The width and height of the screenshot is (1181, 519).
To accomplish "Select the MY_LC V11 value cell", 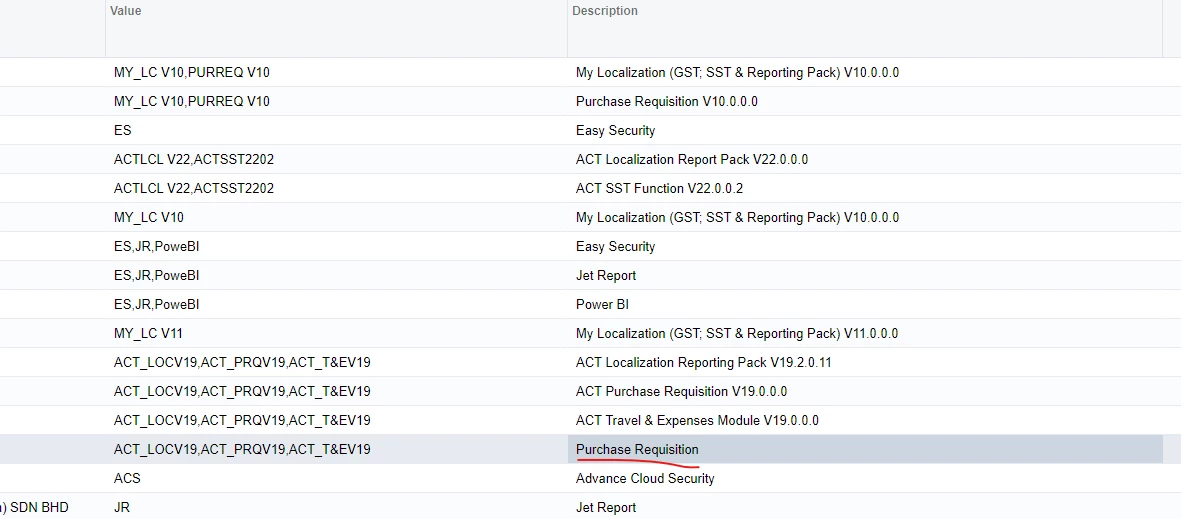I will click(x=336, y=333).
